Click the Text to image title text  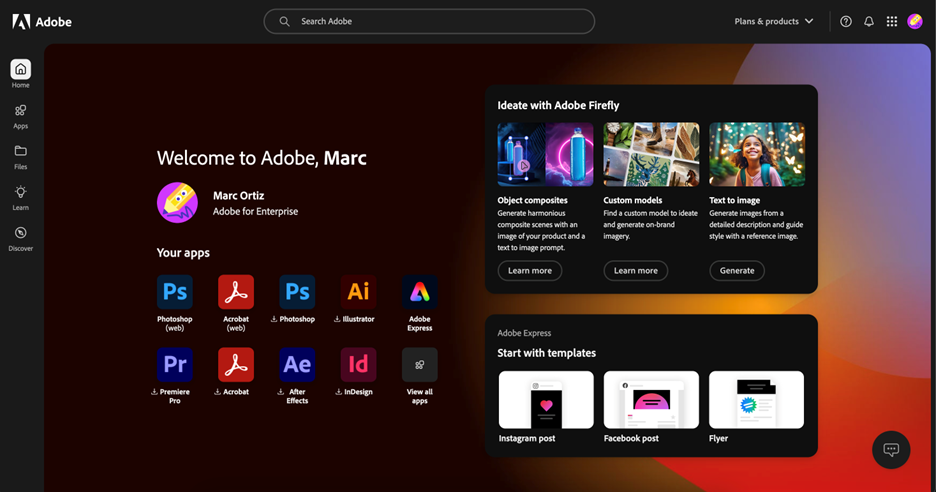[734, 201]
